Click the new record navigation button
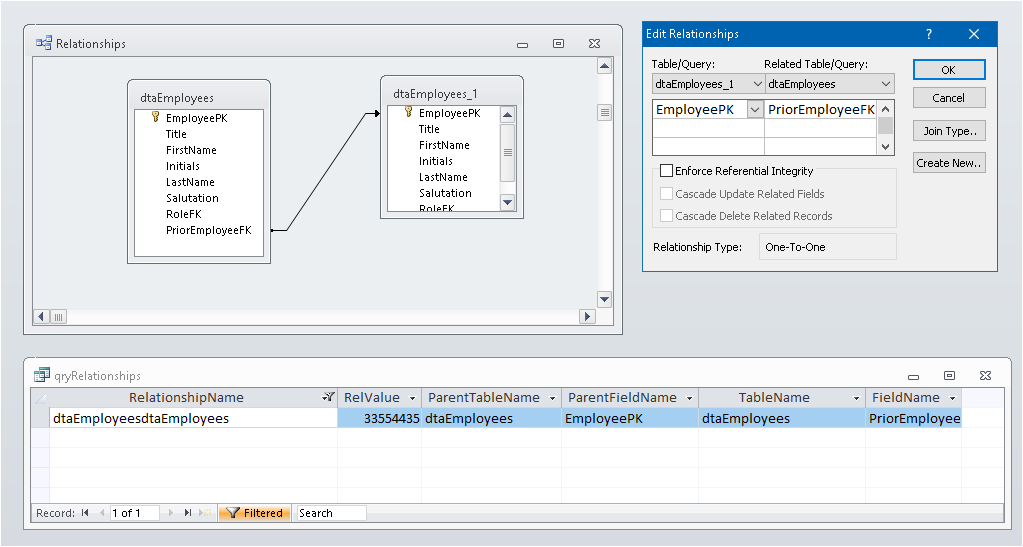1023x547 pixels. [x=205, y=513]
